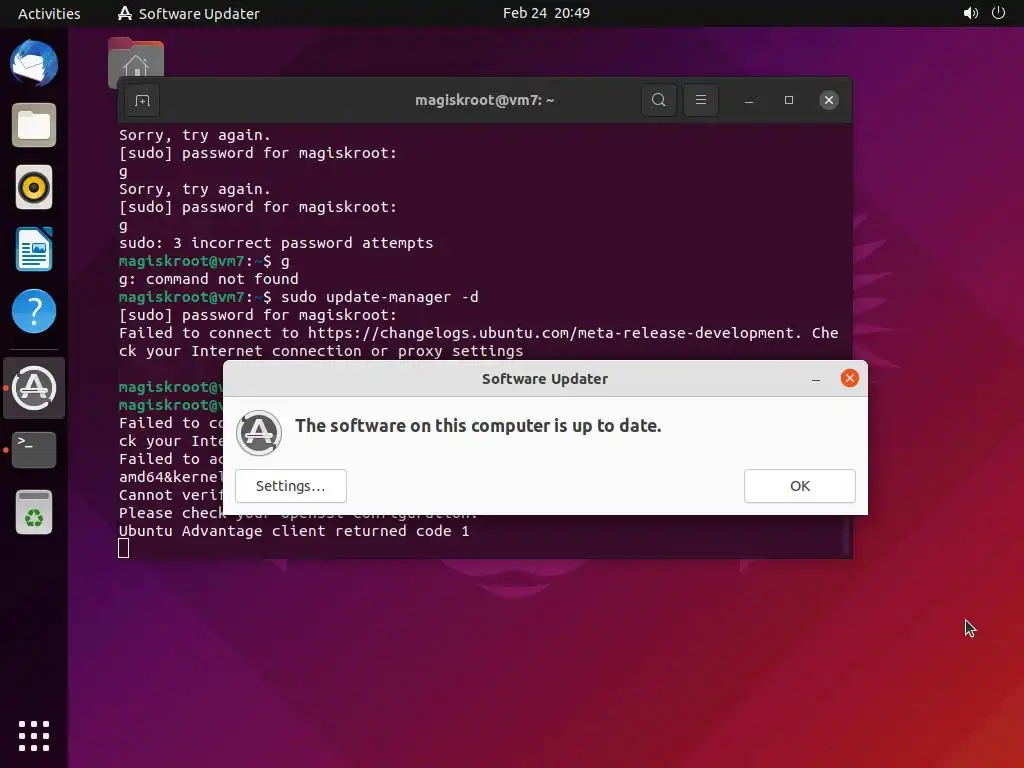Open LibreOffice Writer from the dock
The image size is (1024, 768).
point(34,249)
